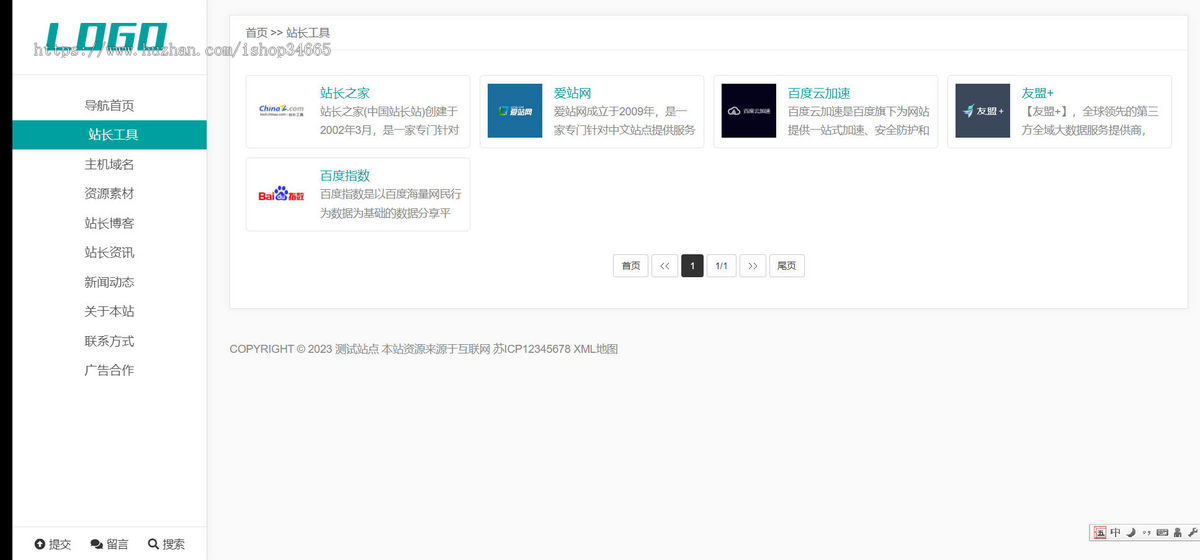
Task: Go to the next page with >>
Action: 753,266
